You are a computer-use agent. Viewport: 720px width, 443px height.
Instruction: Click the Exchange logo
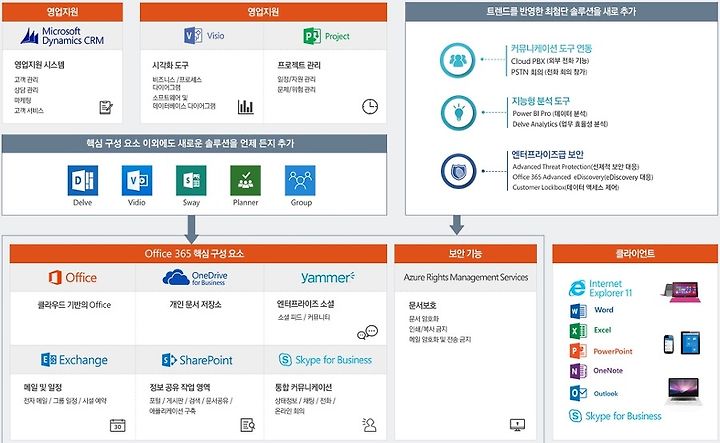pyautogui.click(x=74, y=360)
